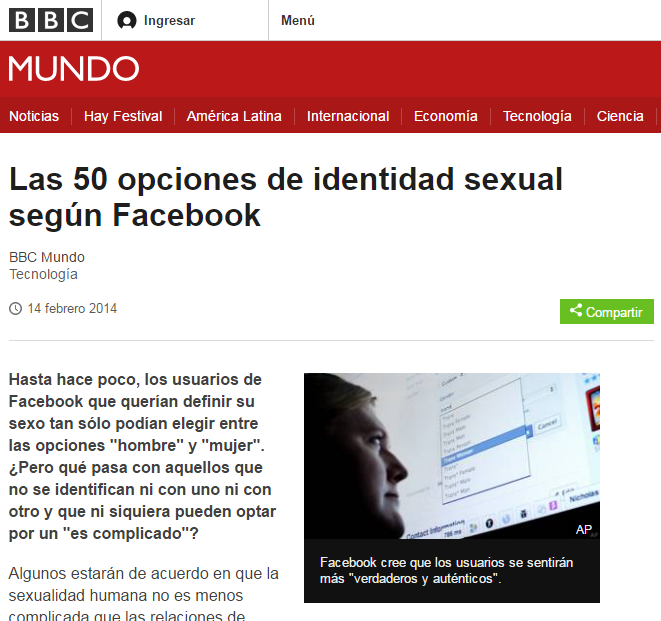
Task: Click the MUNDO banner logo
Action: pyautogui.click(x=74, y=69)
